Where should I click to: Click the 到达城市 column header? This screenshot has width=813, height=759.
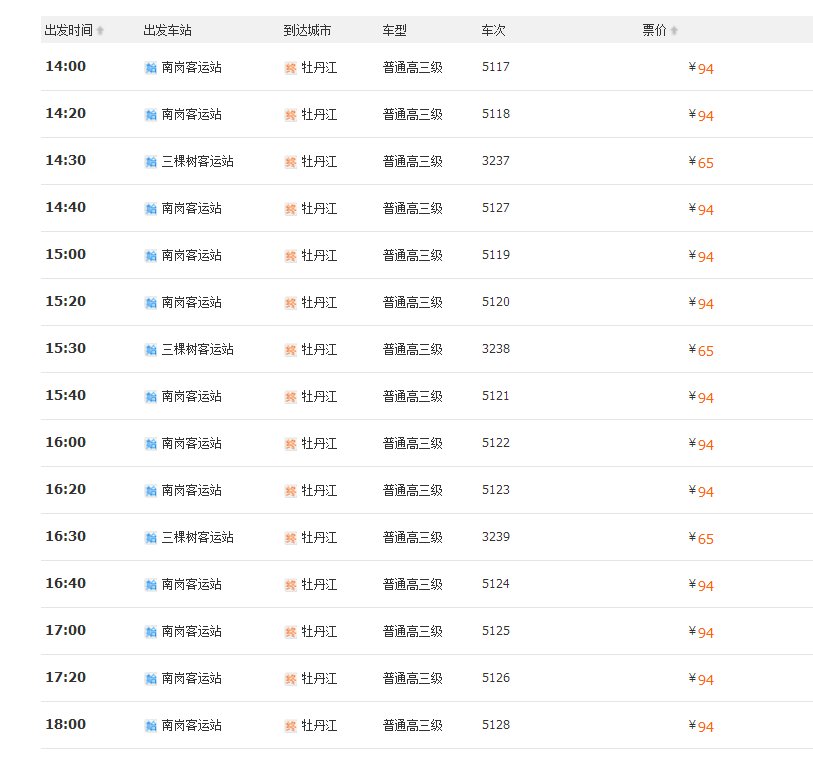click(306, 30)
